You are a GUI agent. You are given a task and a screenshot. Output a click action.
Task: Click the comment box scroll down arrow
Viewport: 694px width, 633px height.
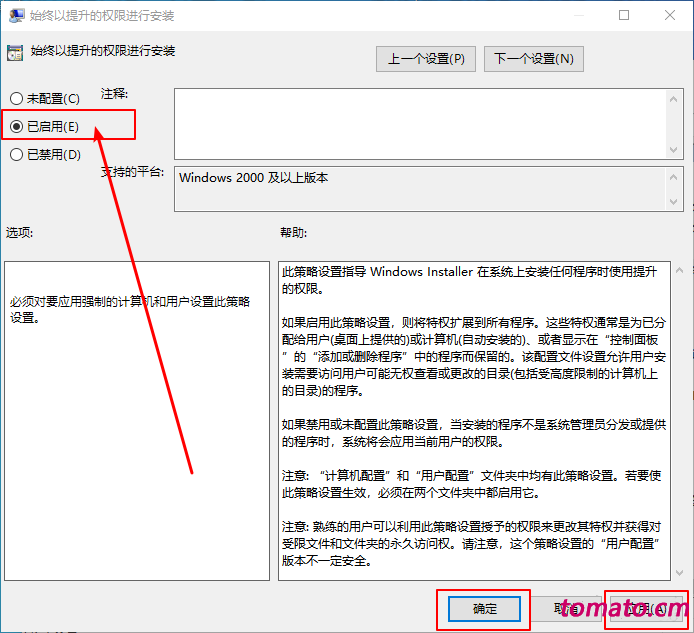674,150
